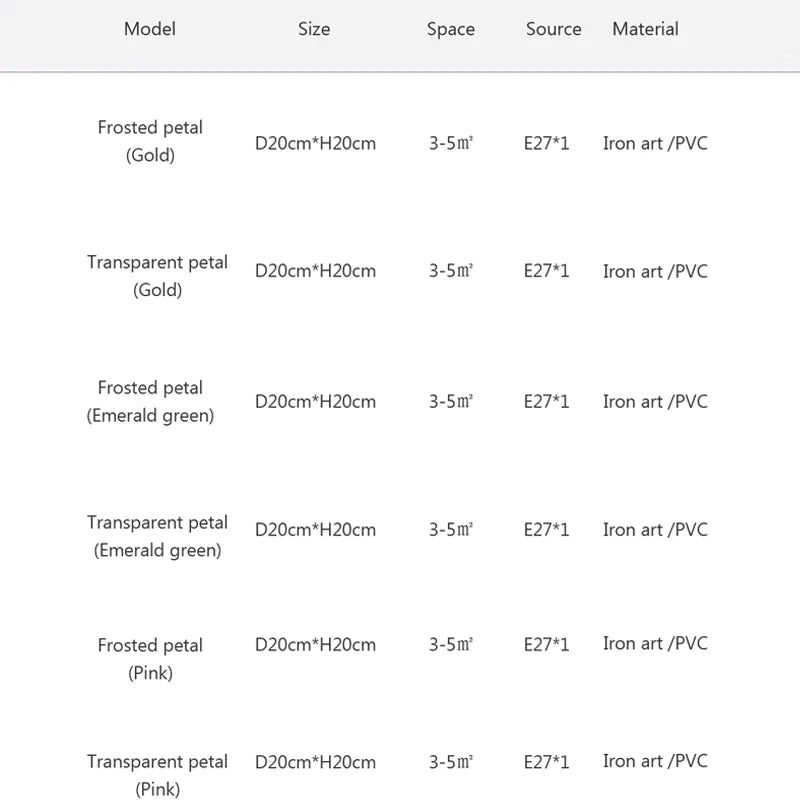The width and height of the screenshot is (800, 800).
Task: Click Iron art /PVC in Transparent (Emerald green) row
Action: [x=655, y=529]
